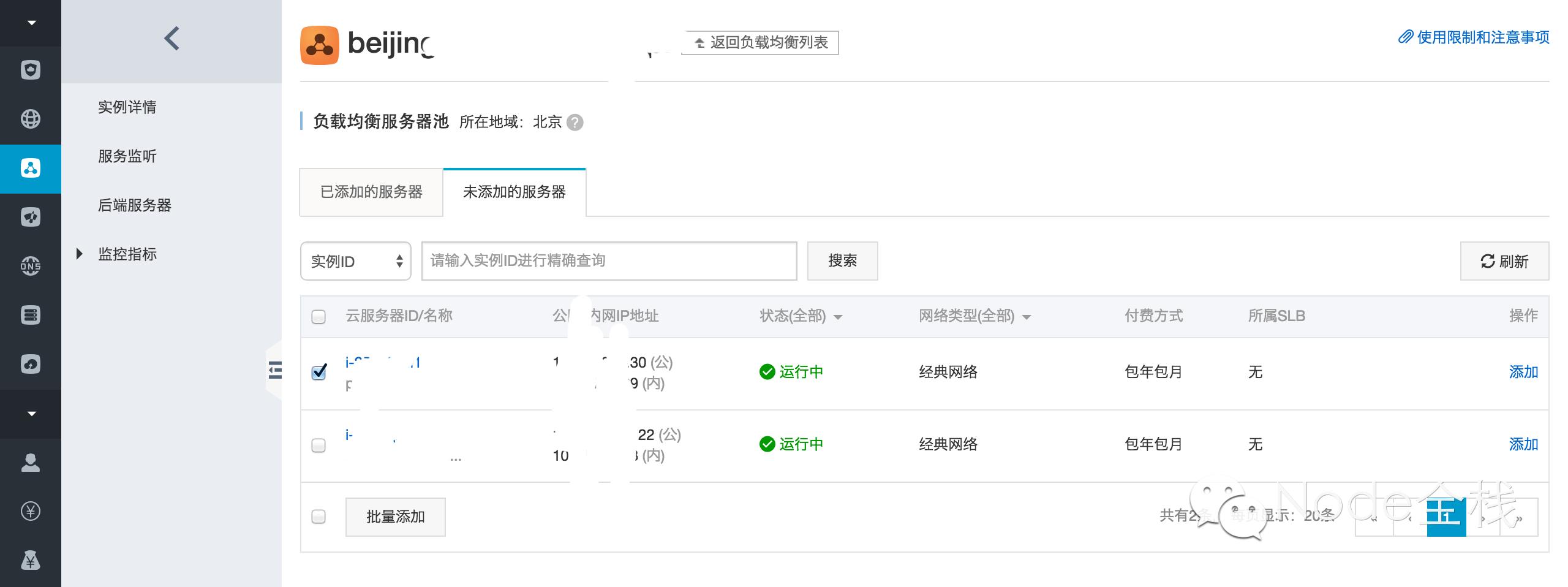Open 服务监听 in the side menu
This screenshot has height=587, width=1568.
[127, 156]
